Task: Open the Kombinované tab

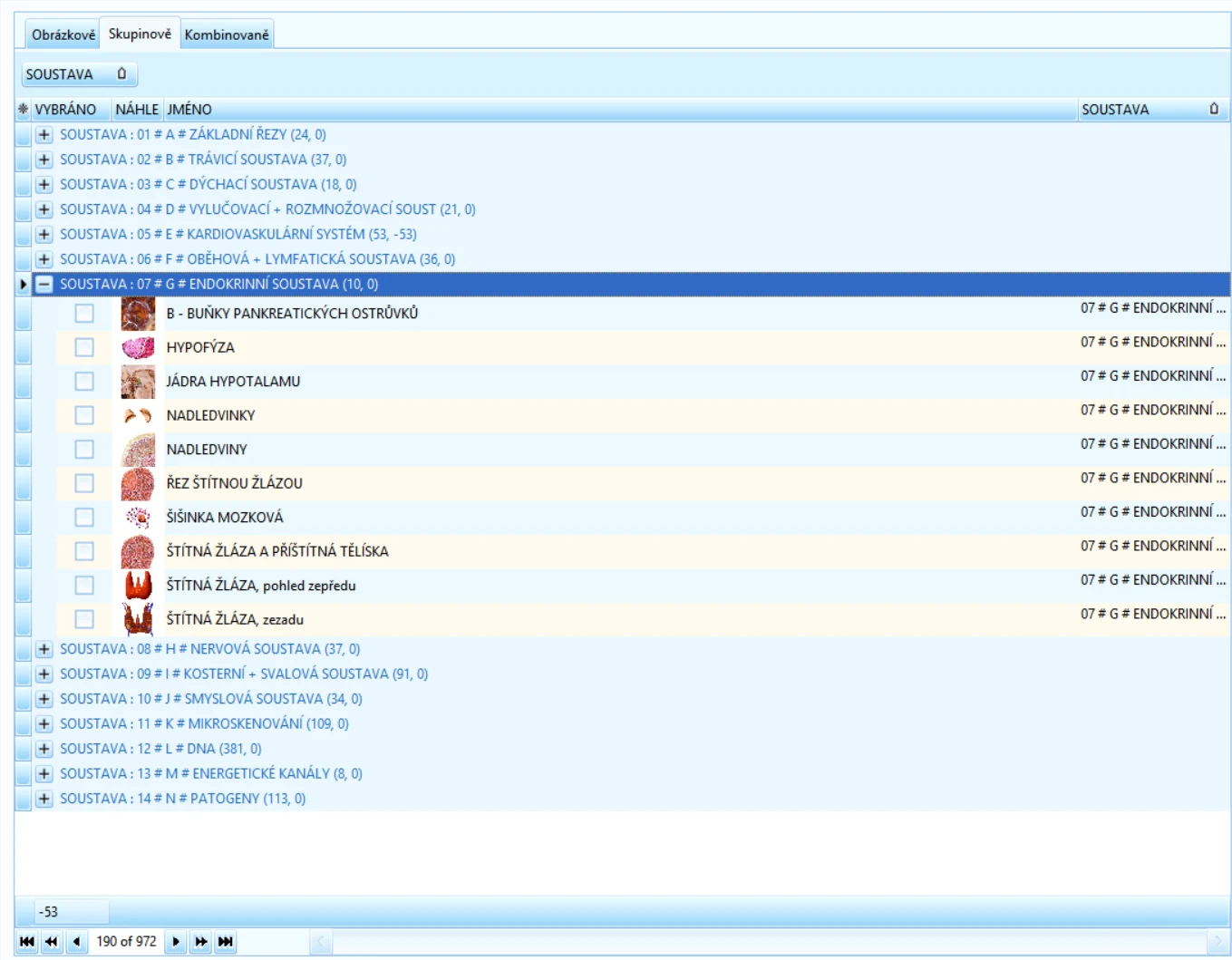Action: (x=227, y=34)
